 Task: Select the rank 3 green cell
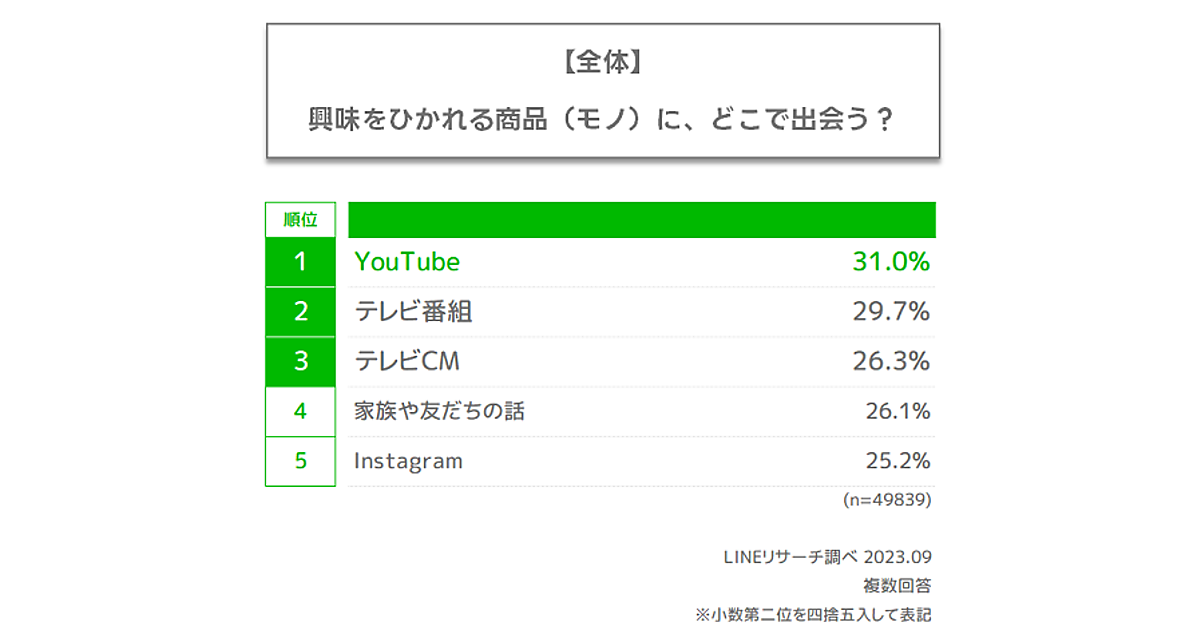(x=300, y=361)
